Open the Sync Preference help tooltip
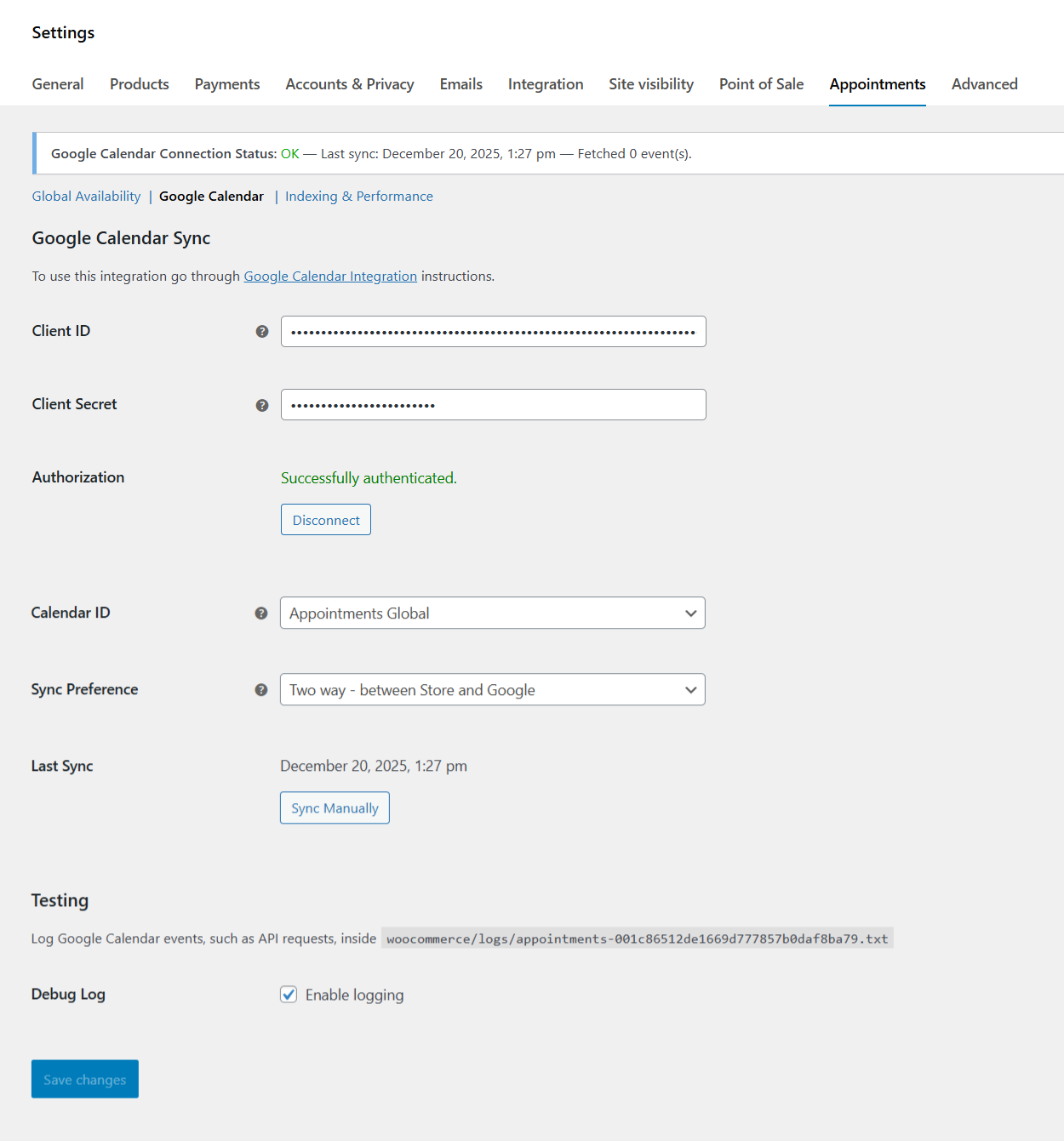1064x1141 pixels. [261, 690]
